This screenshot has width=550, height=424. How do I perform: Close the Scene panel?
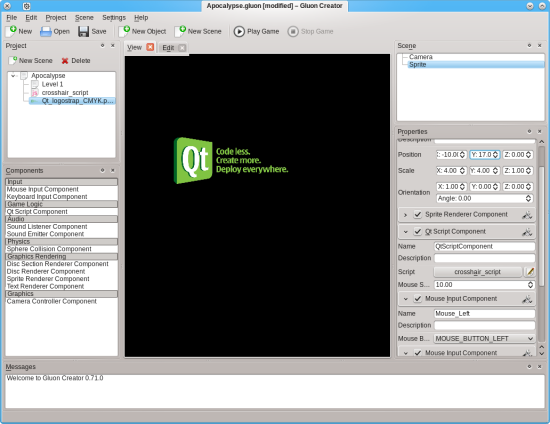pos(539,45)
